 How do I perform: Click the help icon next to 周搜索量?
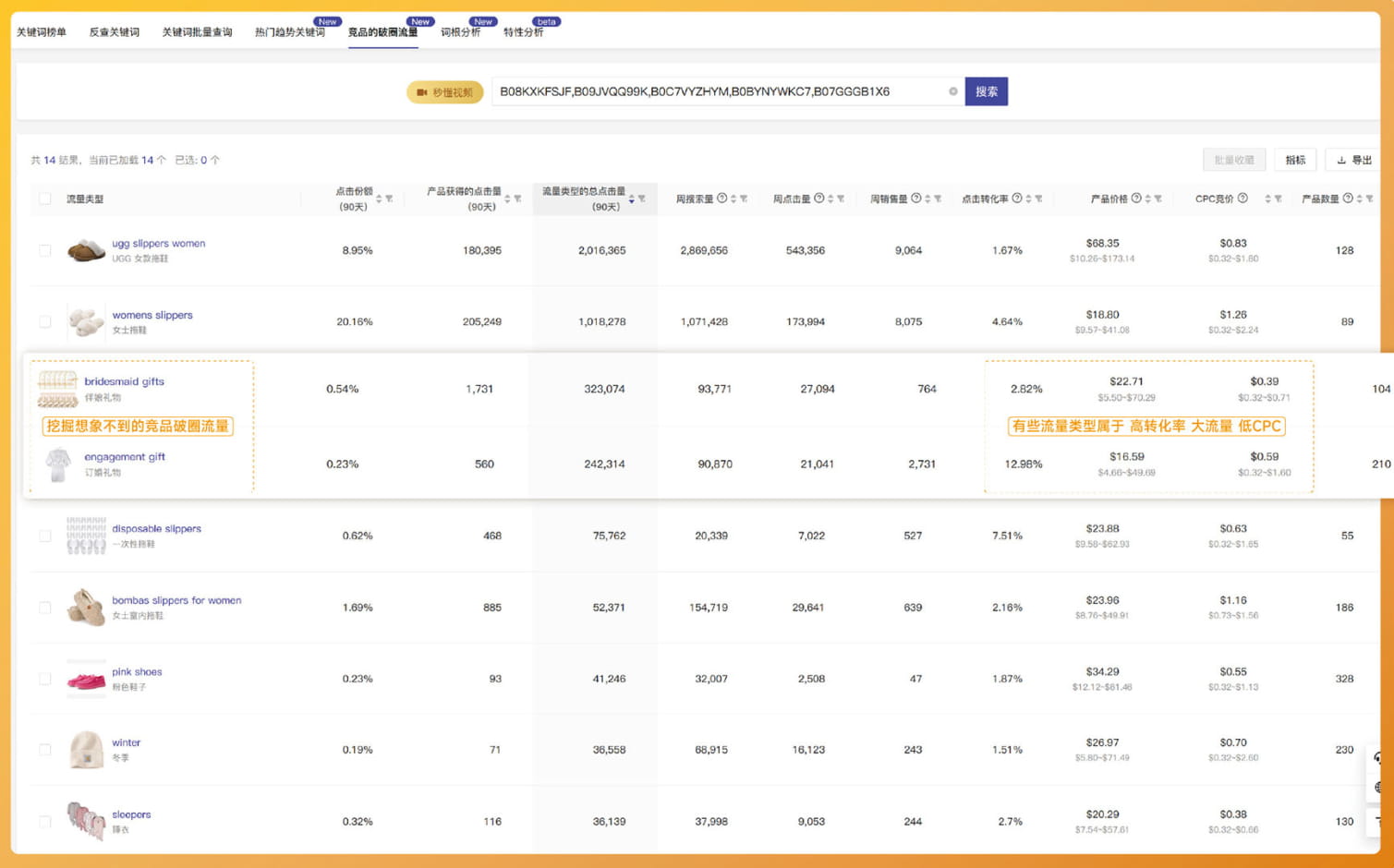(x=722, y=199)
